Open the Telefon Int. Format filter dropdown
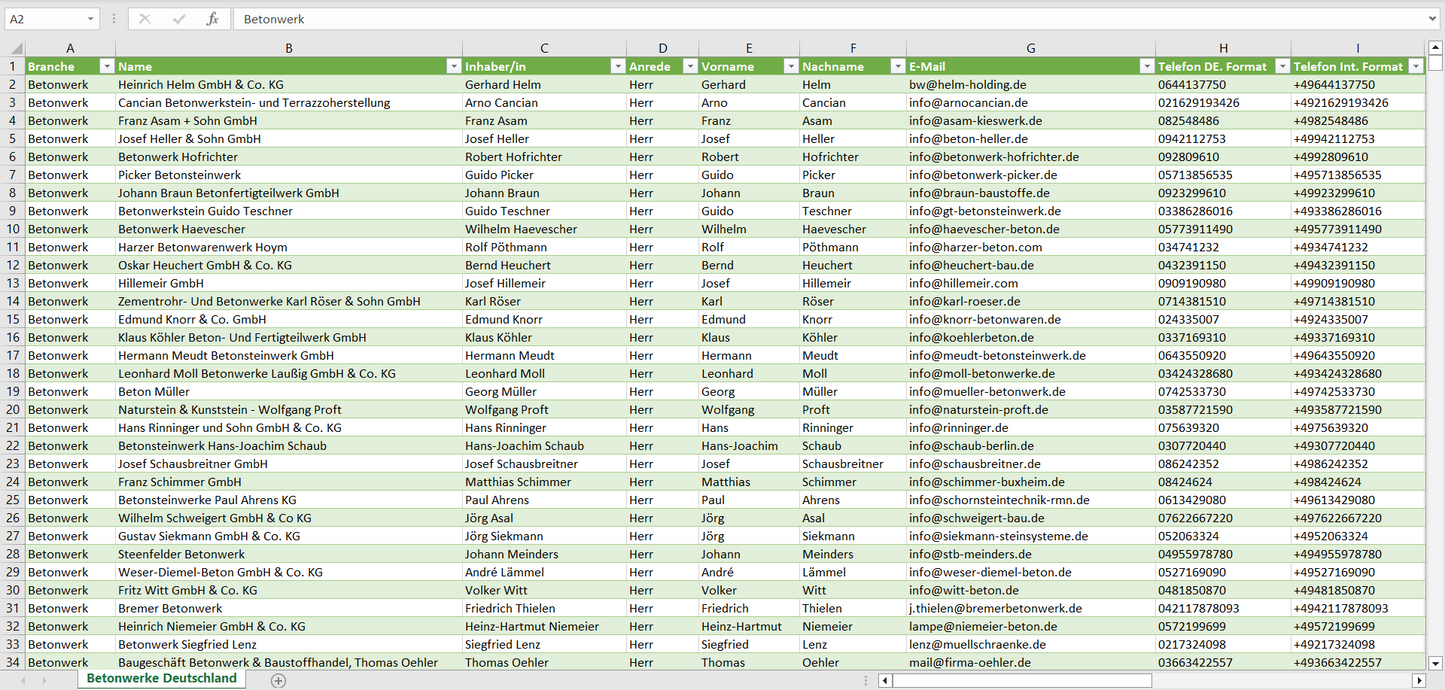The width and height of the screenshot is (1445, 690). [x=1415, y=66]
